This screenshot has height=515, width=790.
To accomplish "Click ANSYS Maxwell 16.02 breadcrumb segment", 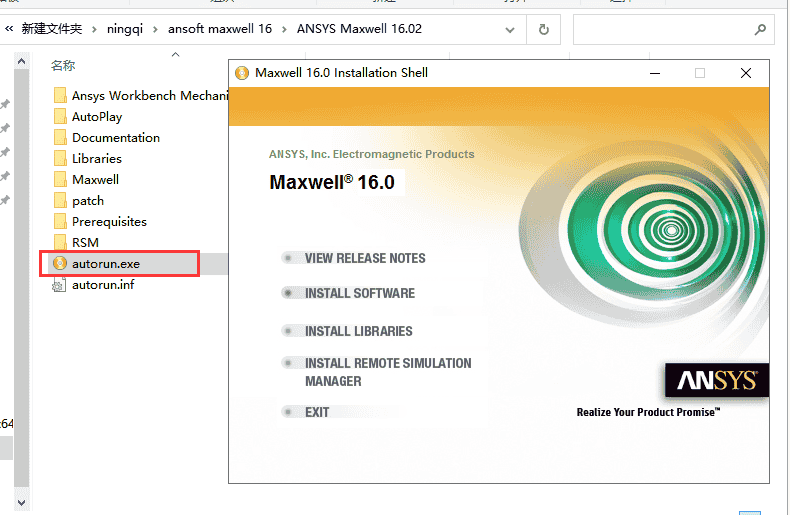I will pos(359,29).
